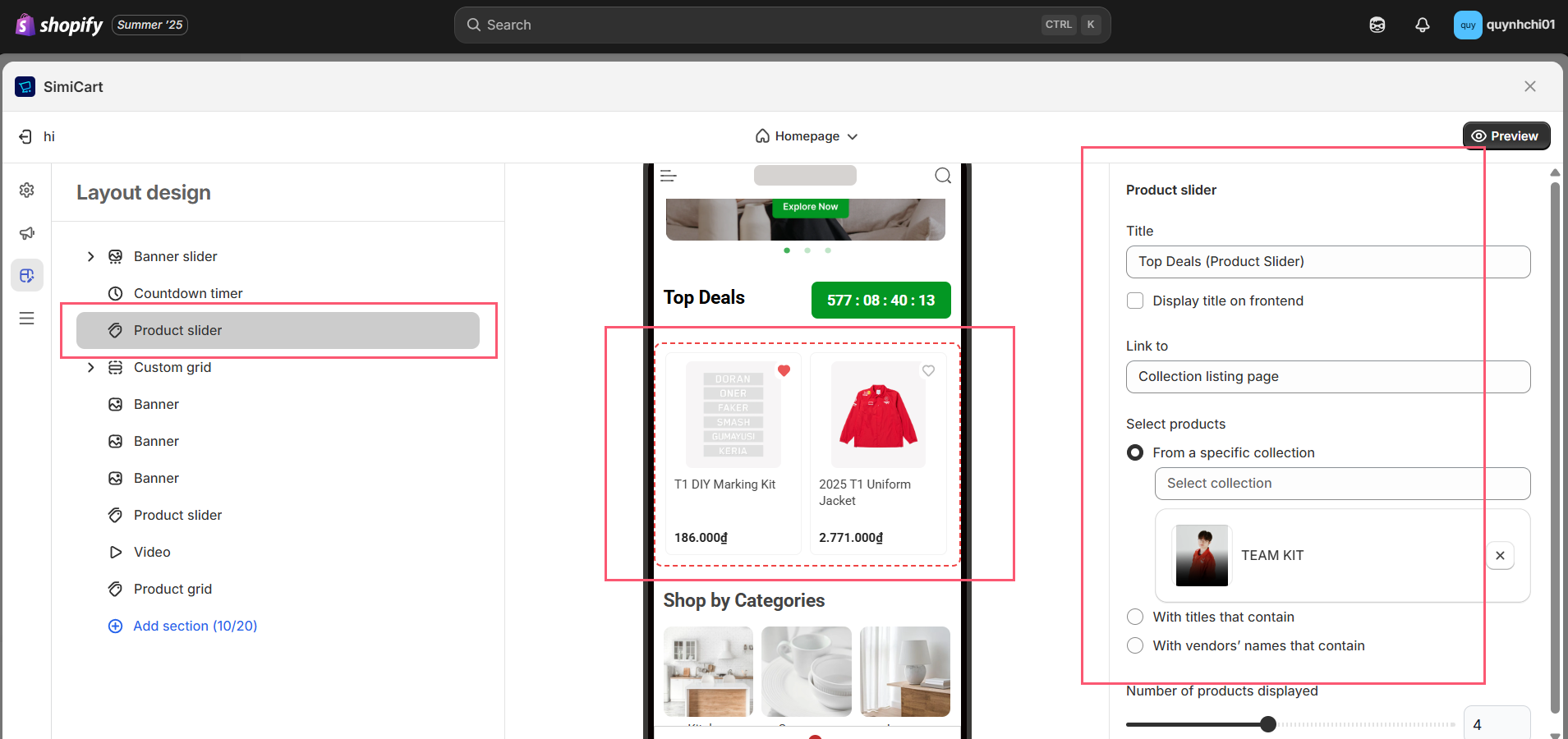The height and width of the screenshot is (739, 1568).
Task: Select From a specific collection radio
Action: coord(1135,452)
